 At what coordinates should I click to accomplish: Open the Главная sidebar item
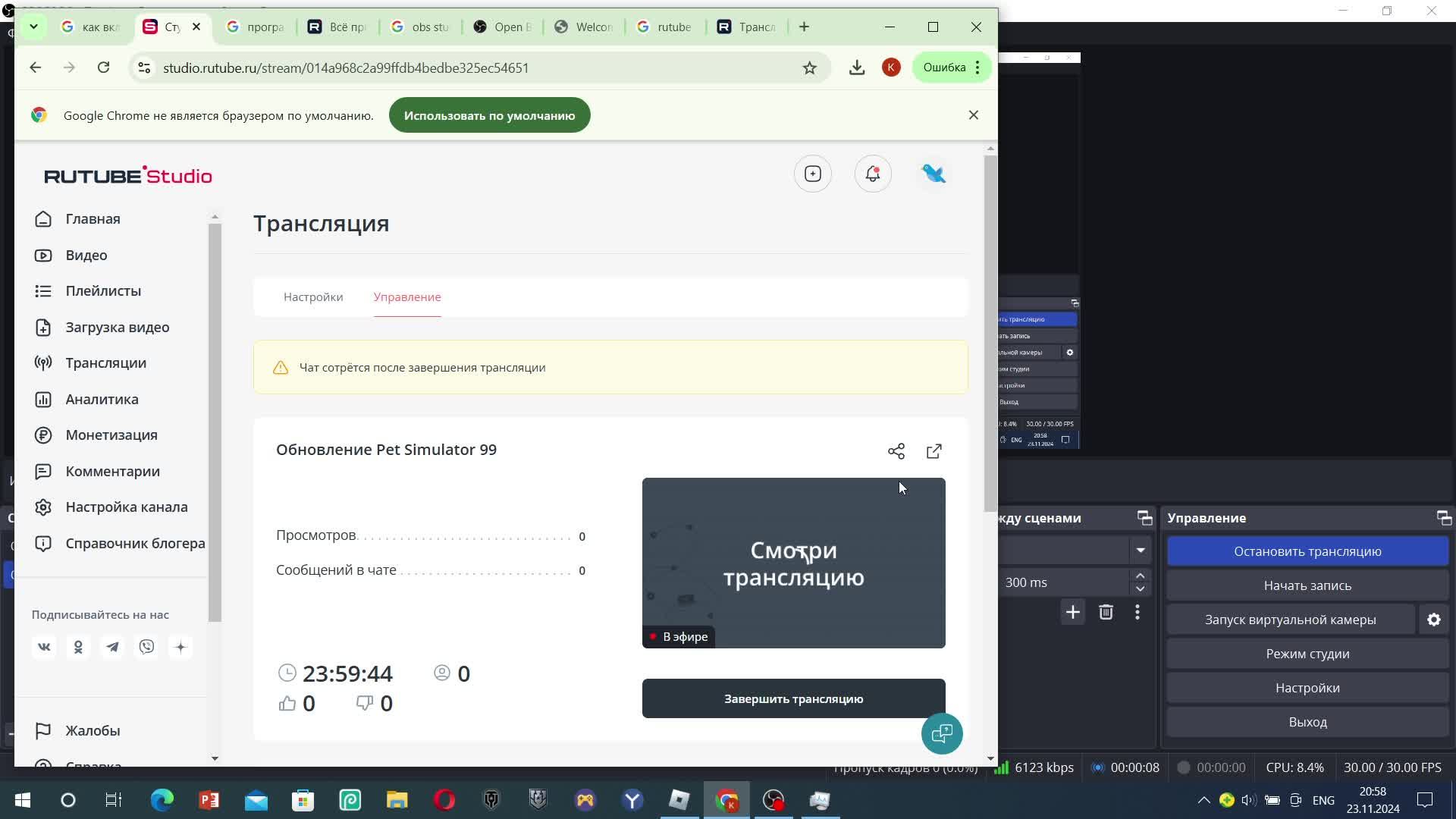click(x=77, y=219)
